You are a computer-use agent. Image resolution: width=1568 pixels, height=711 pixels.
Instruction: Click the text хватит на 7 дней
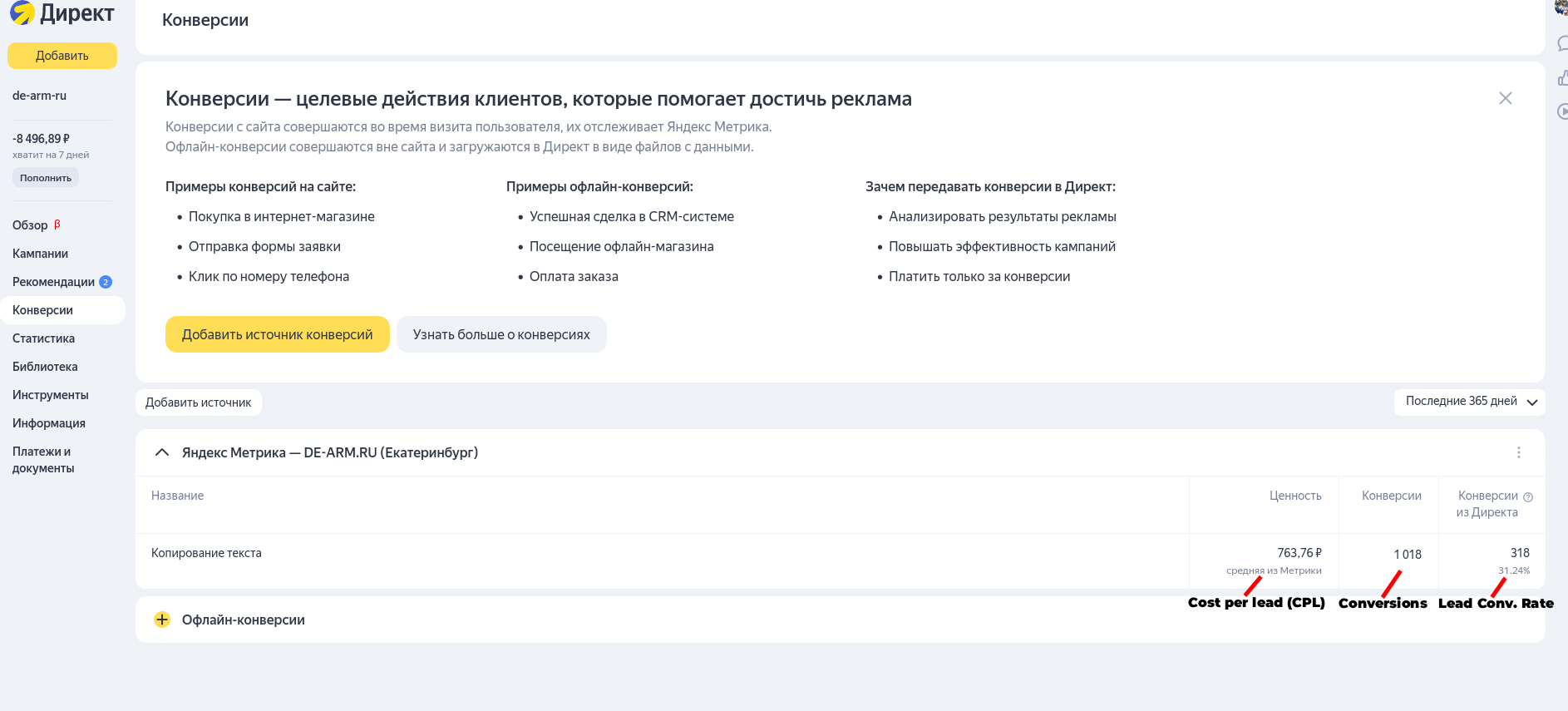51,155
